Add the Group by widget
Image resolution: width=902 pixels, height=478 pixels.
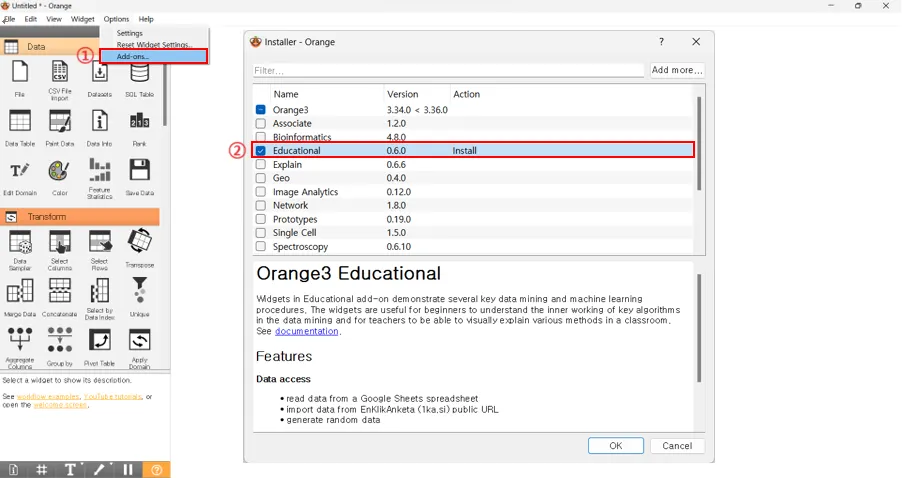(60, 347)
